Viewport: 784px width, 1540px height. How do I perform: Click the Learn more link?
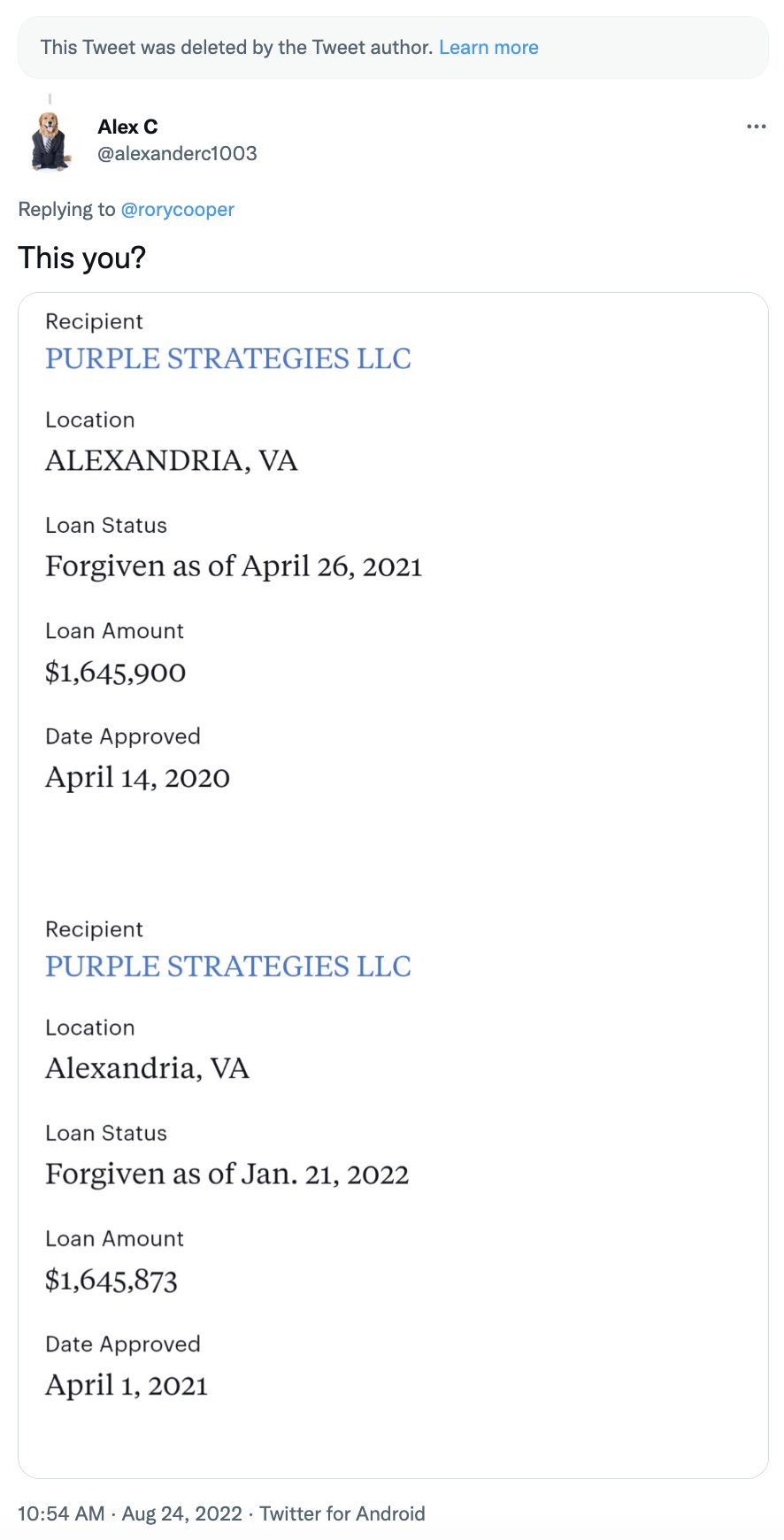click(488, 48)
